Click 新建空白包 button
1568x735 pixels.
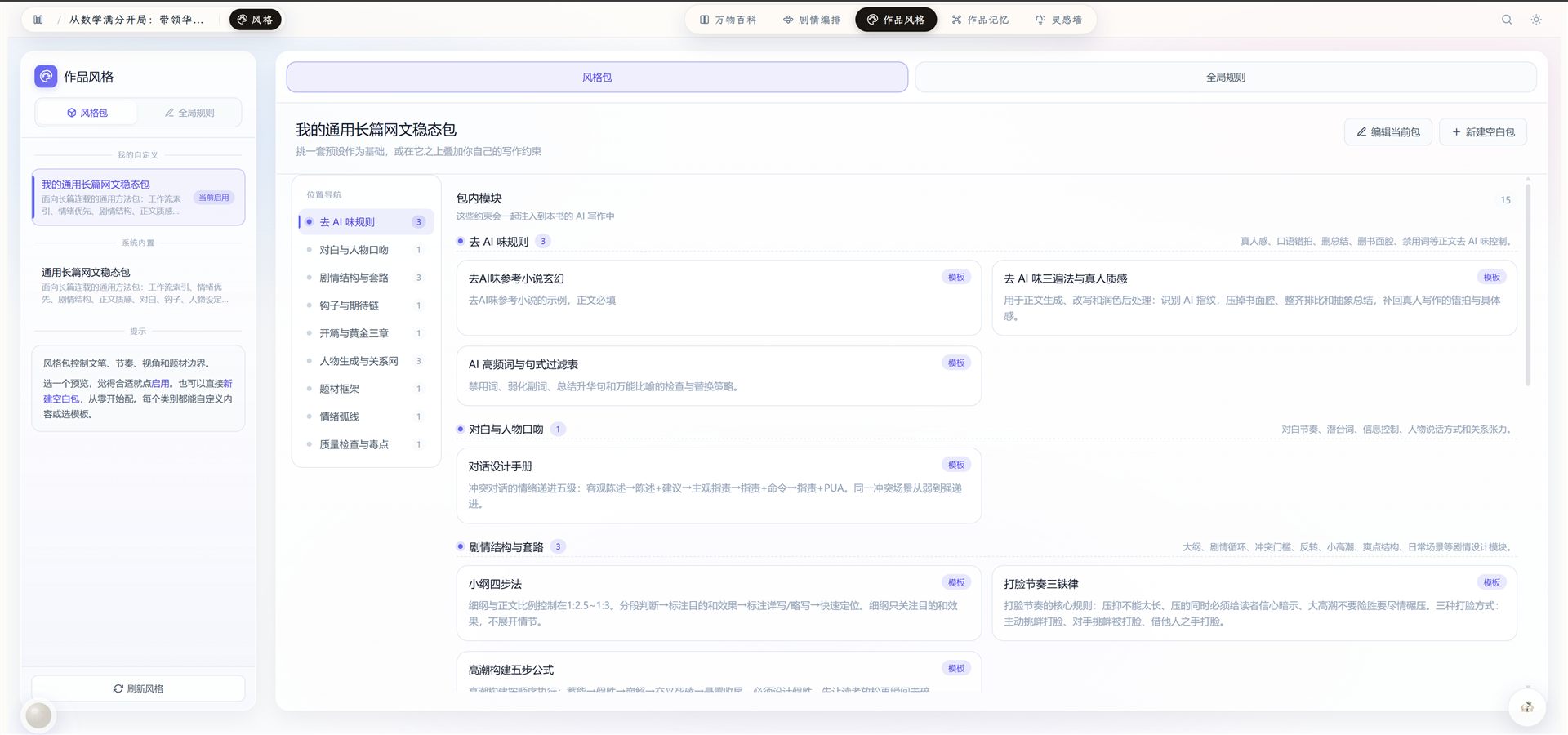[1483, 132]
